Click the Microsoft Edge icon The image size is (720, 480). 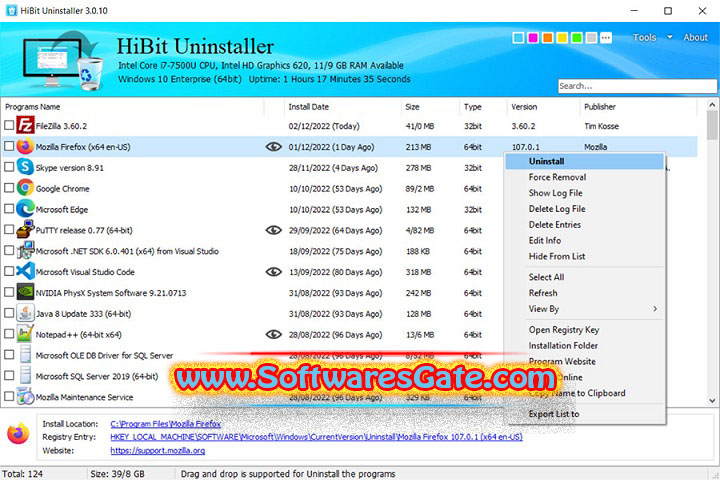point(25,209)
